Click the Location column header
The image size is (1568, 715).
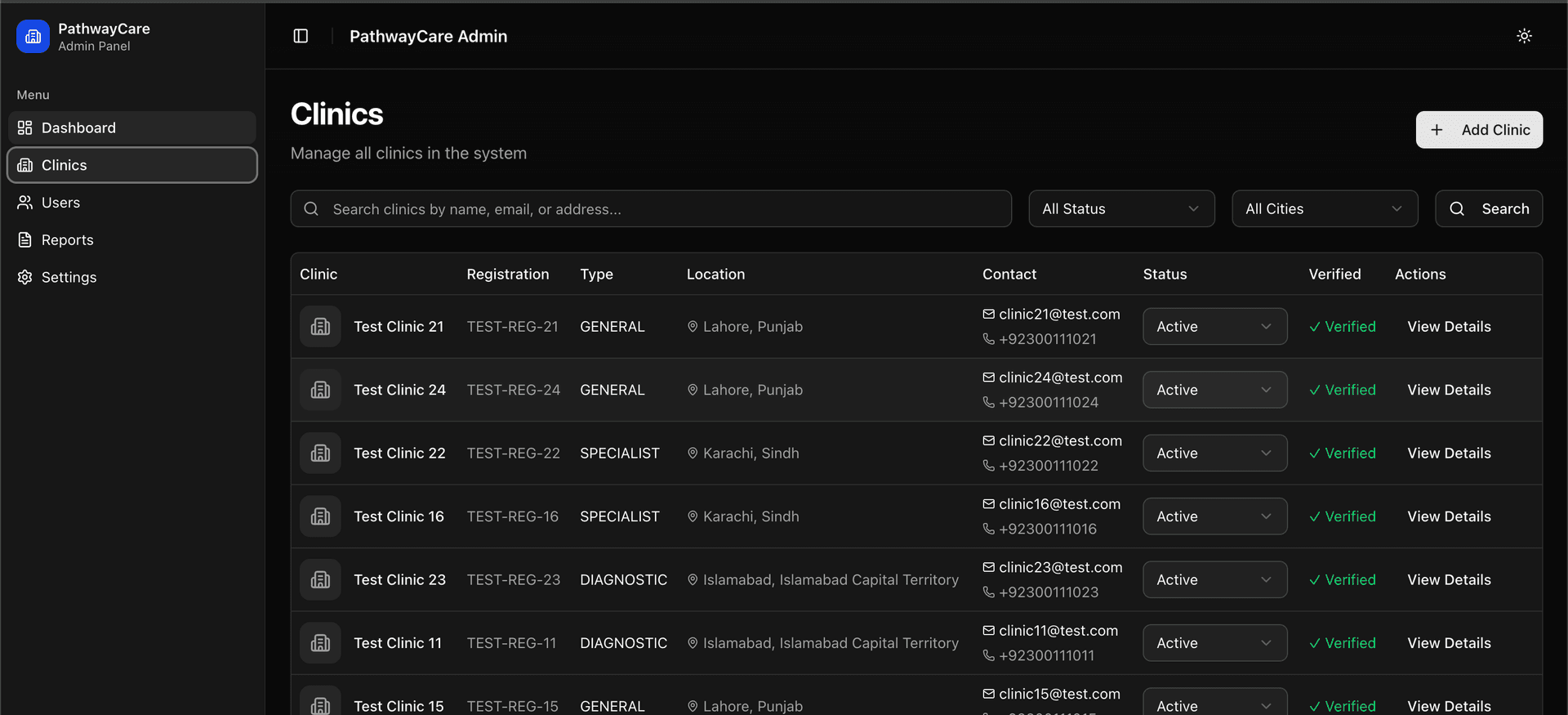coord(715,275)
